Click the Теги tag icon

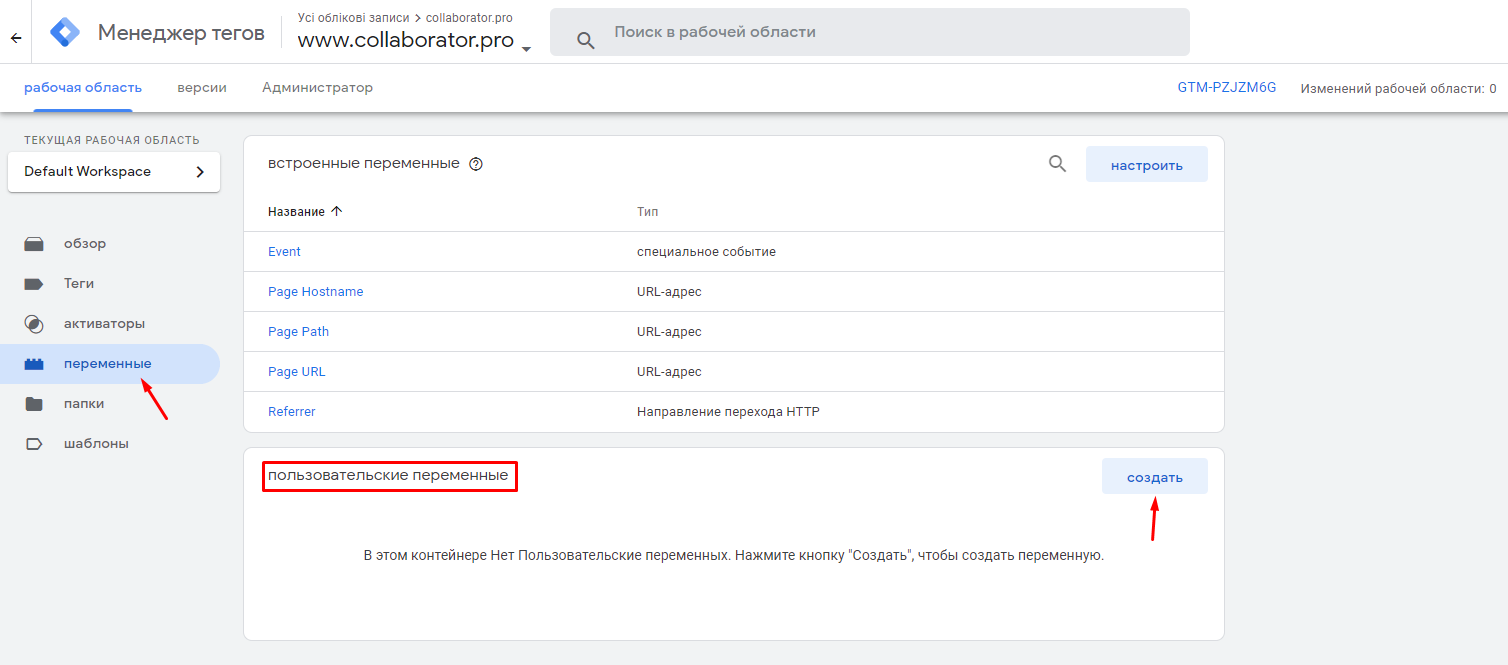pyautogui.click(x=34, y=284)
